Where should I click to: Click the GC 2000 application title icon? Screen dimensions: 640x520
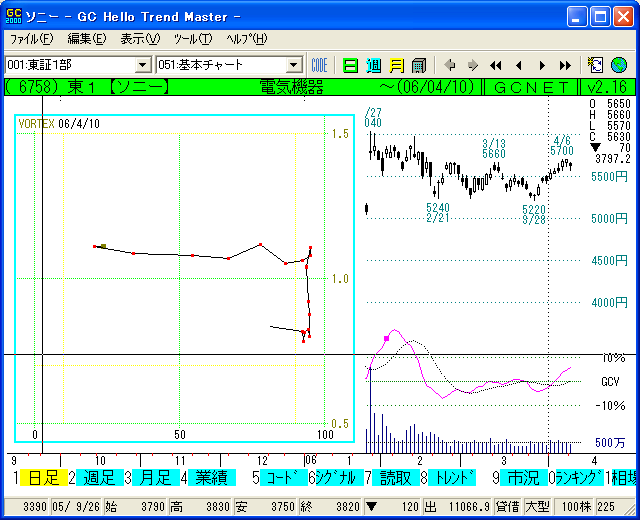pyautogui.click(x=13, y=16)
